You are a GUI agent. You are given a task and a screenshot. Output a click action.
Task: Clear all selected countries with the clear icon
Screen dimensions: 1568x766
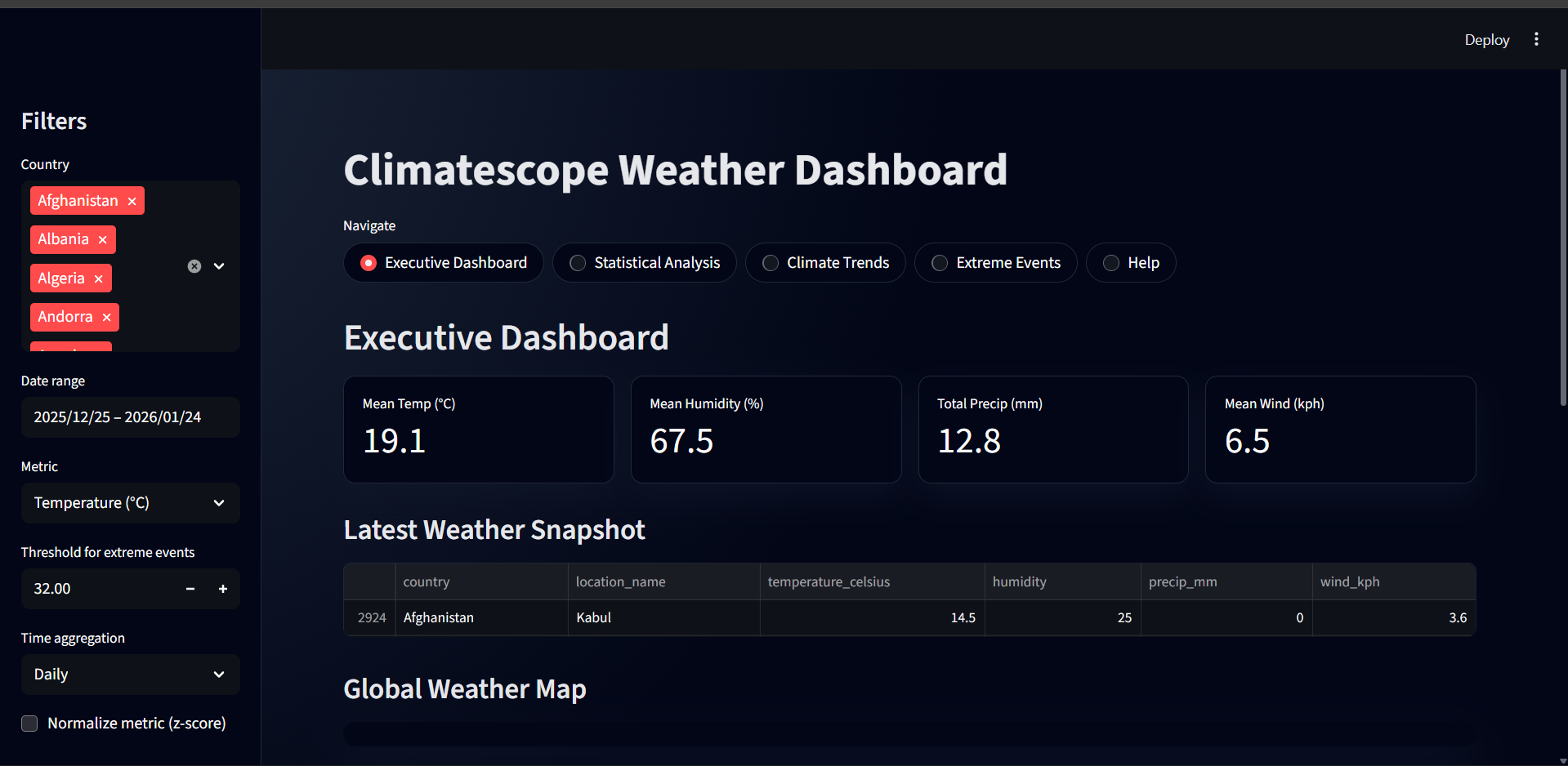[x=194, y=265]
